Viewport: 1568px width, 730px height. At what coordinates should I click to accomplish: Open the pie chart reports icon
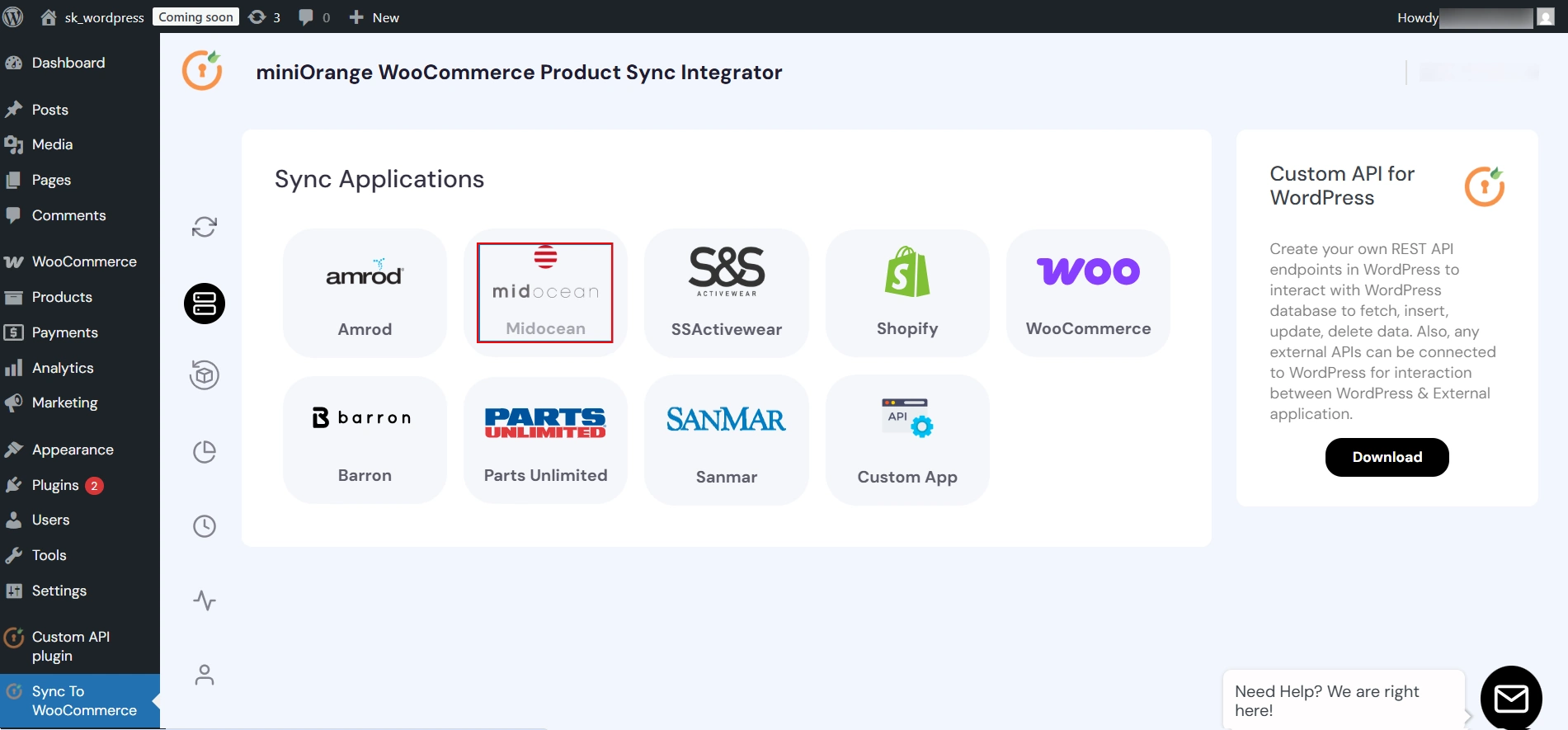[205, 452]
